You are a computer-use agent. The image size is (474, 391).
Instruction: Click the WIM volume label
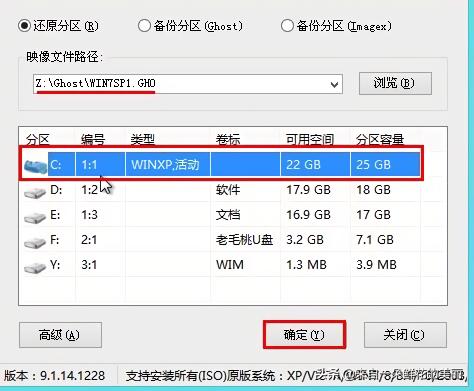point(230,265)
